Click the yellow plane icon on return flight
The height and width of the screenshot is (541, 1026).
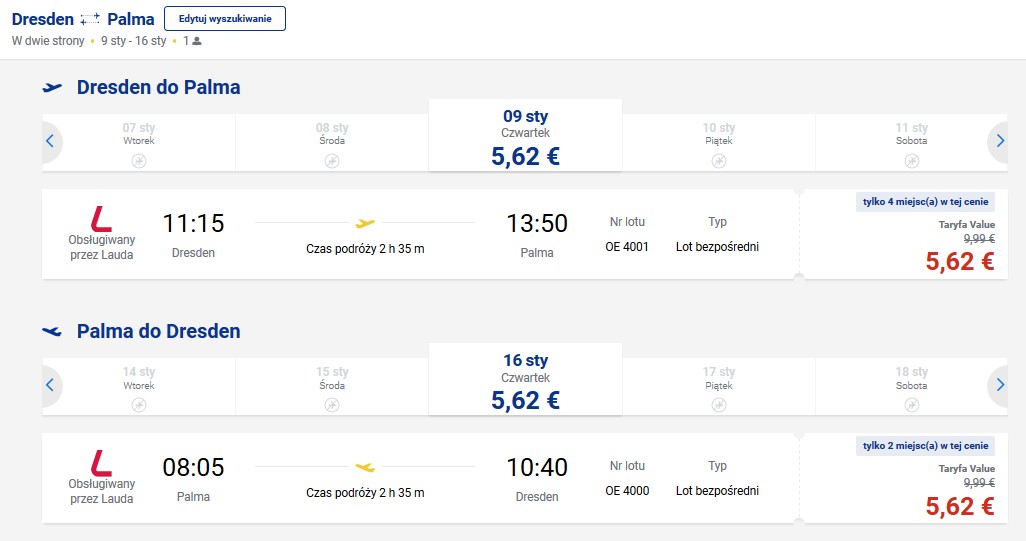[x=365, y=467]
